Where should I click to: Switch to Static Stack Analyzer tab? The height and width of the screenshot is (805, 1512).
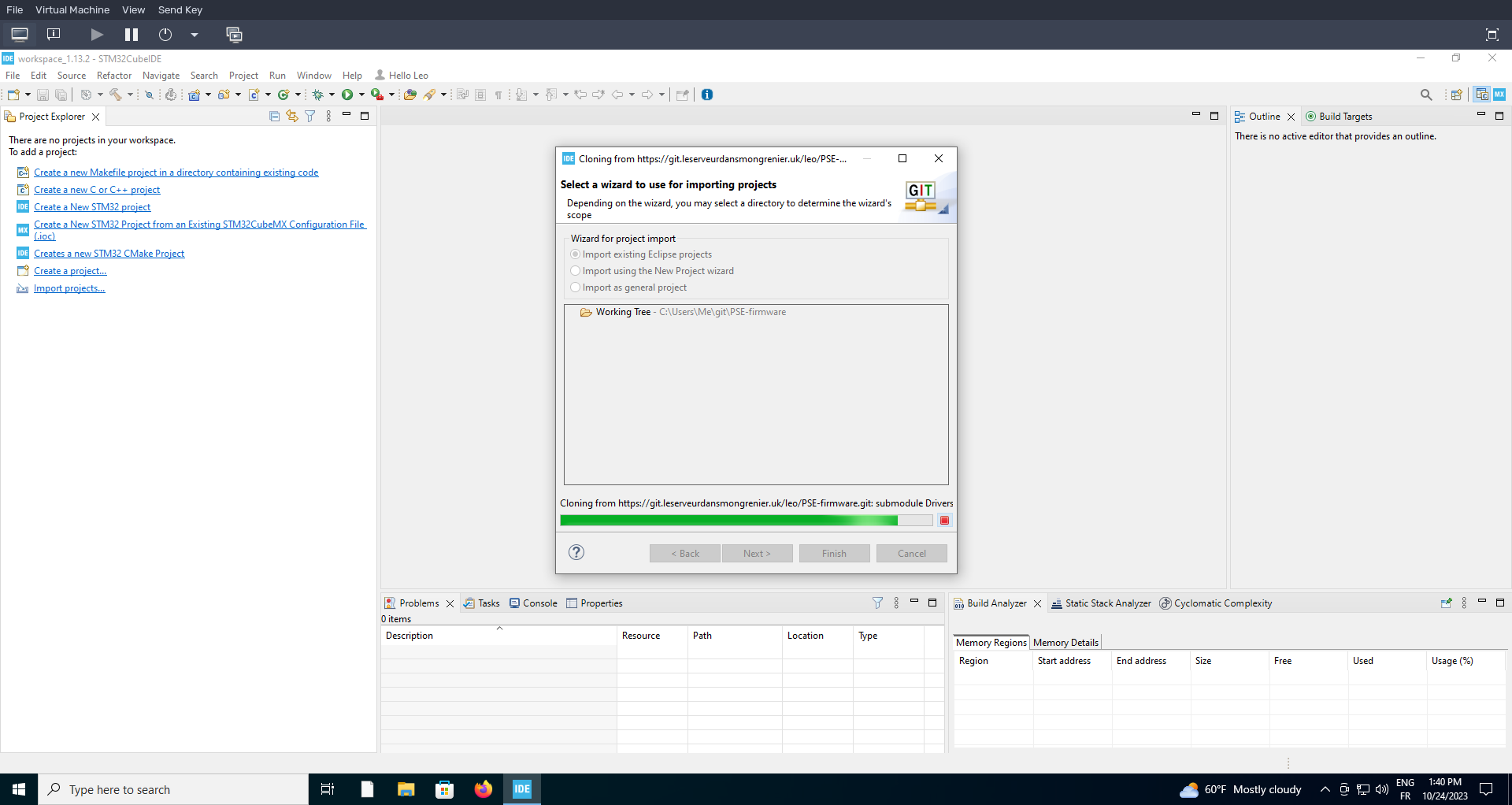point(1101,603)
